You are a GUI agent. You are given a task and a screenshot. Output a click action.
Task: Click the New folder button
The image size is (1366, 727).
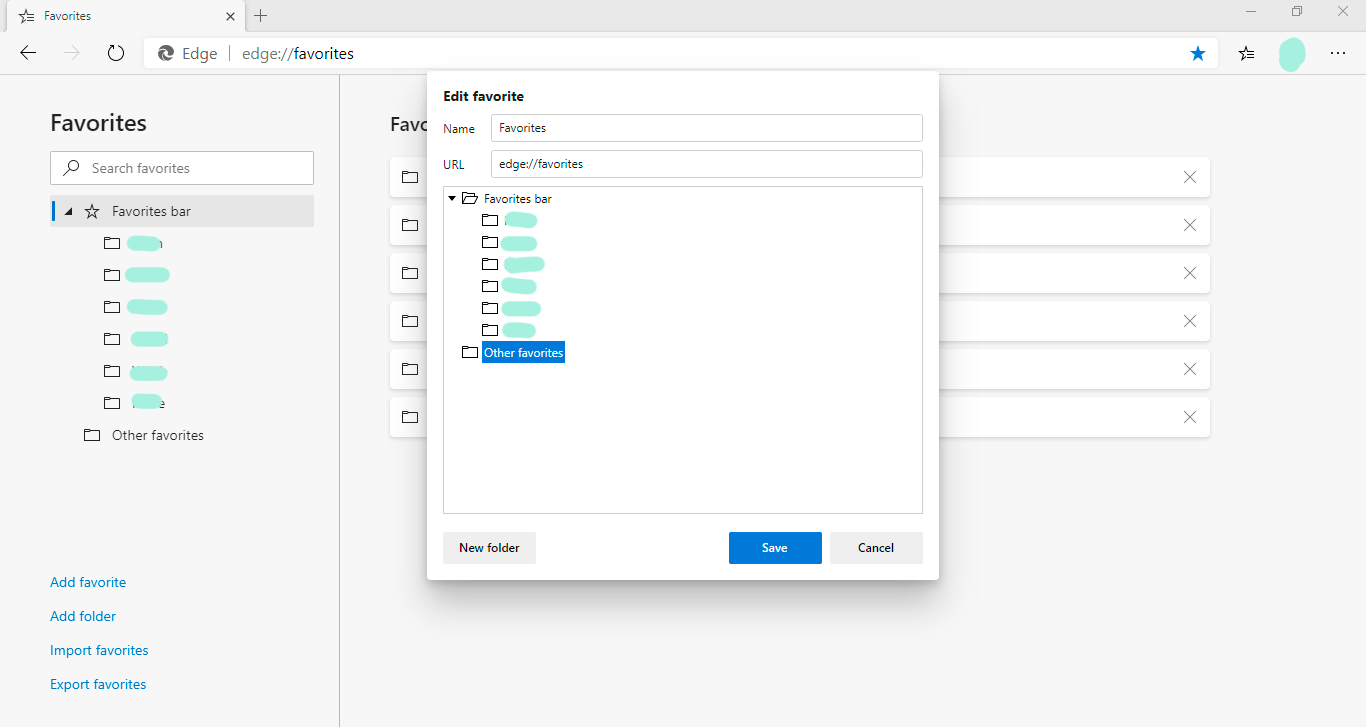click(489, 547)
